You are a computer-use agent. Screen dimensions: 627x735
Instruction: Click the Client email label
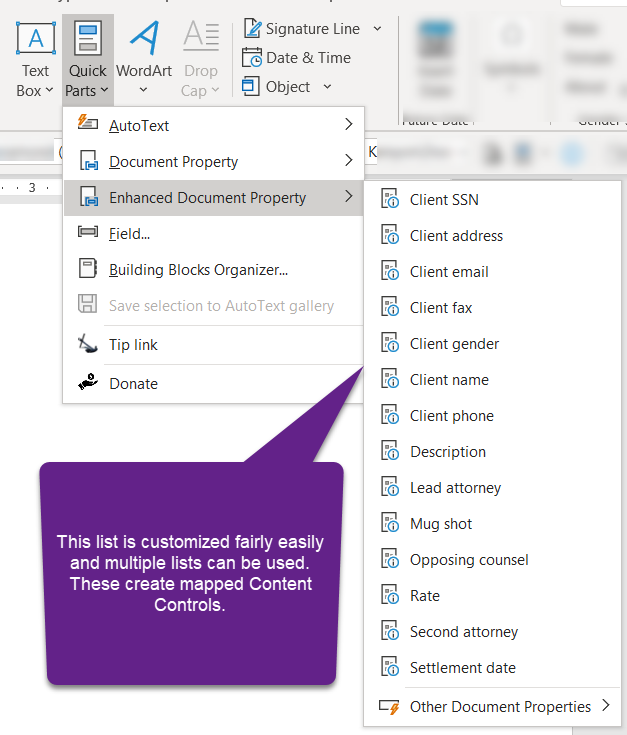[449, 272]
